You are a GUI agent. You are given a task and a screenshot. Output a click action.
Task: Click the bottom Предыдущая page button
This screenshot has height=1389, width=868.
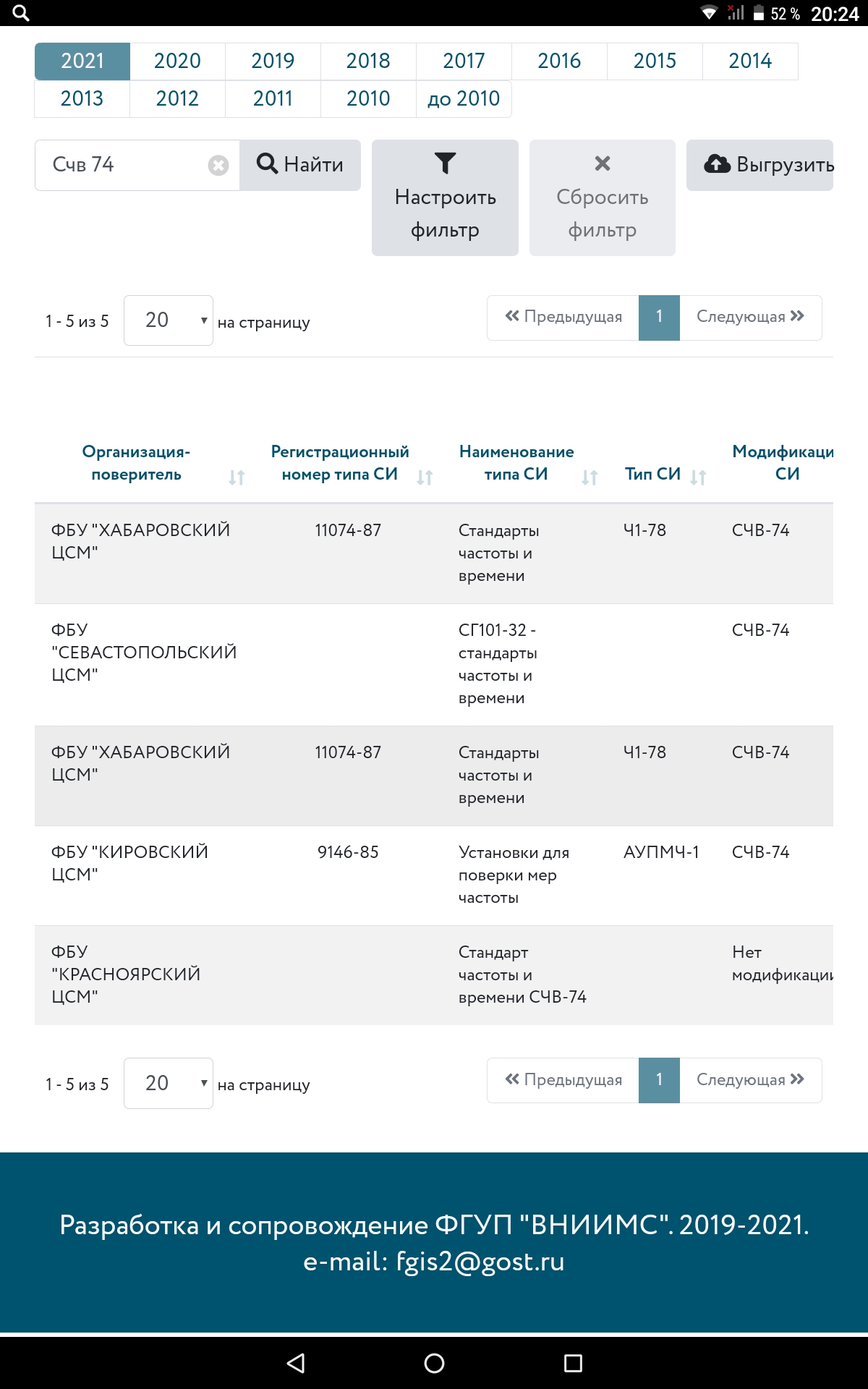tap(563, 1080)
